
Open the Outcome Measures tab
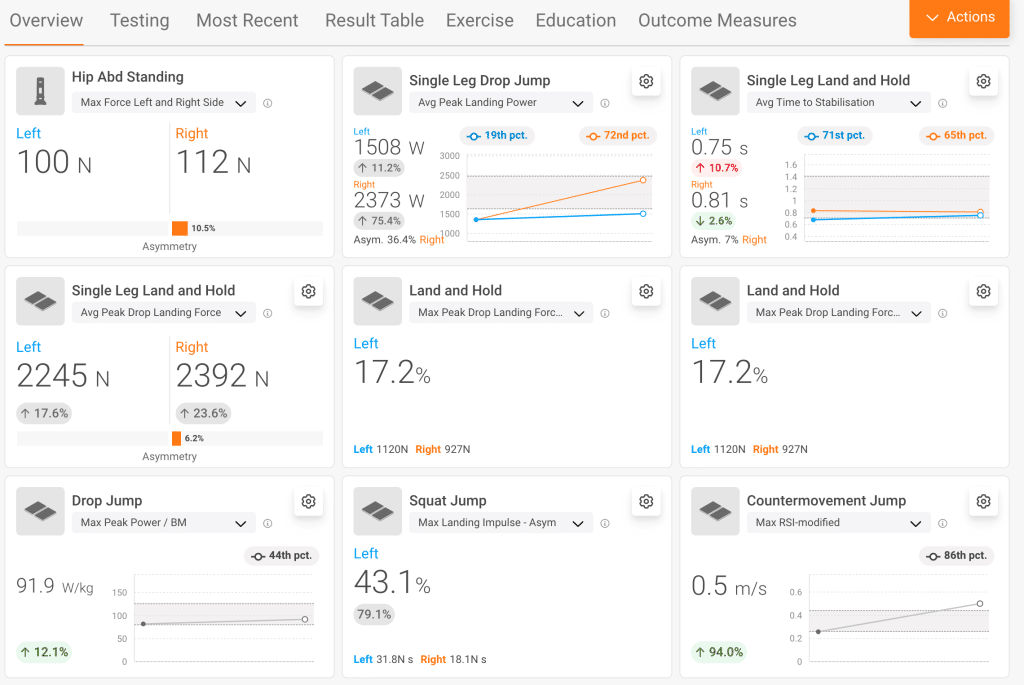[x=717, y=20]
